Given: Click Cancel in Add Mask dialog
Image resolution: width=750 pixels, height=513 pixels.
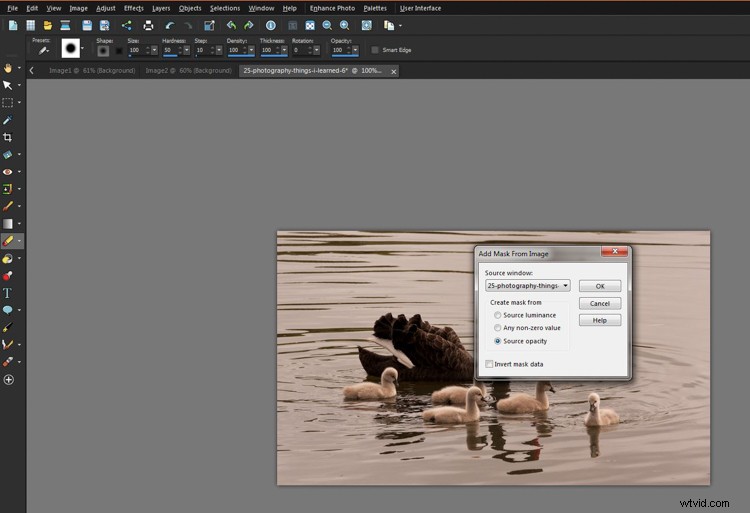Looking at the screenshot, I should pos(600,303).
